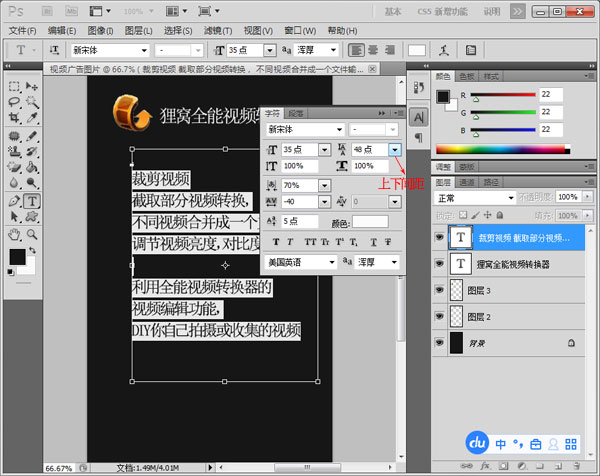Switch to the 通道 tab
Image resolution: width=600 pixels, height=476 pixels.
pos(466,182)
